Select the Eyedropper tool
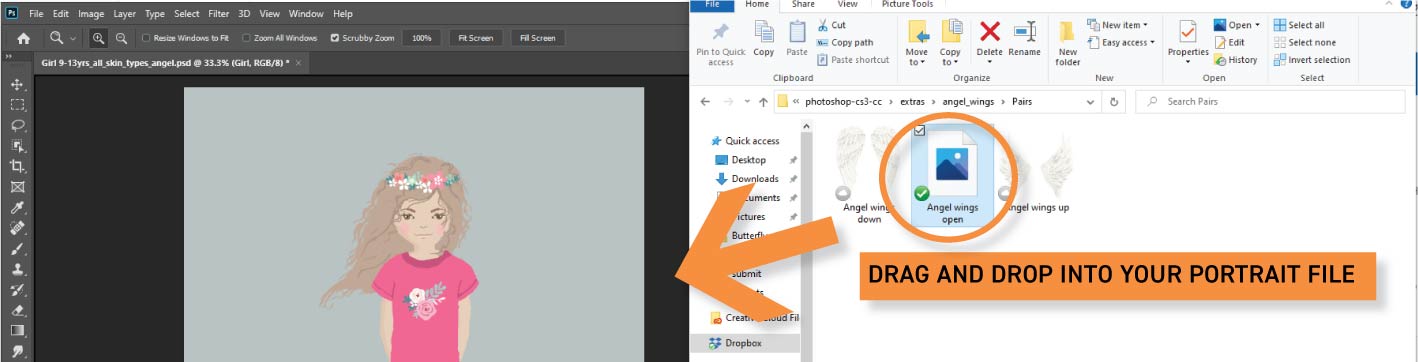This screenshot has width=1418, height=362. 17,208
